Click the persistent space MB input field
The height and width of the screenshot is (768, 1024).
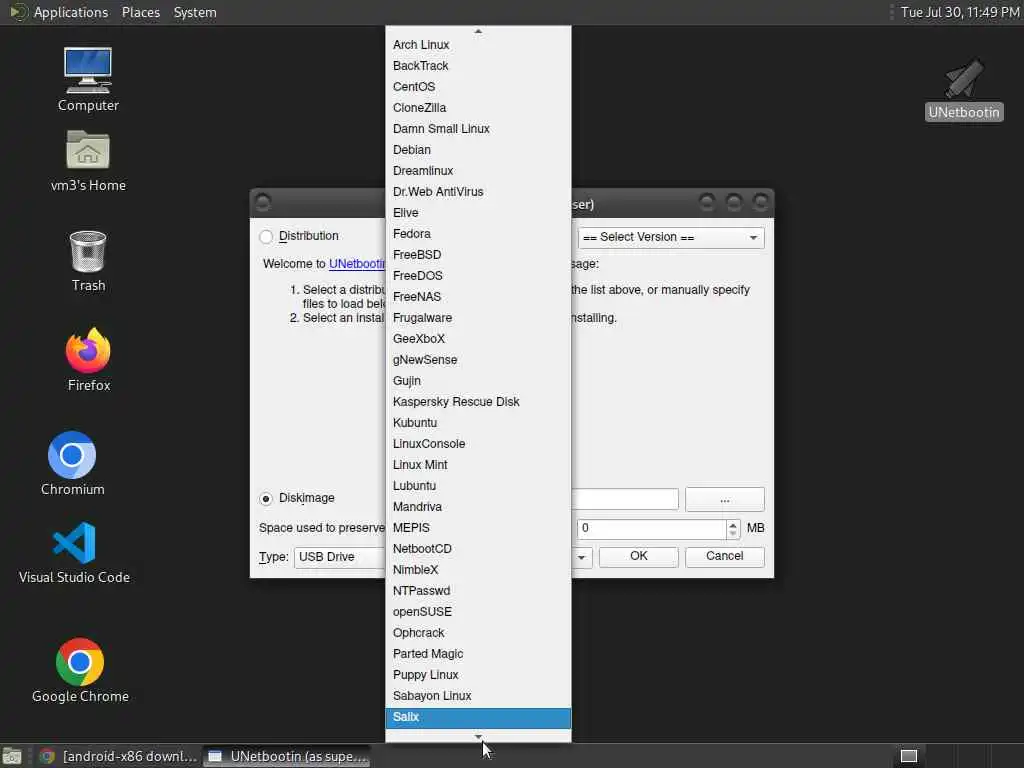coord(651,528)
